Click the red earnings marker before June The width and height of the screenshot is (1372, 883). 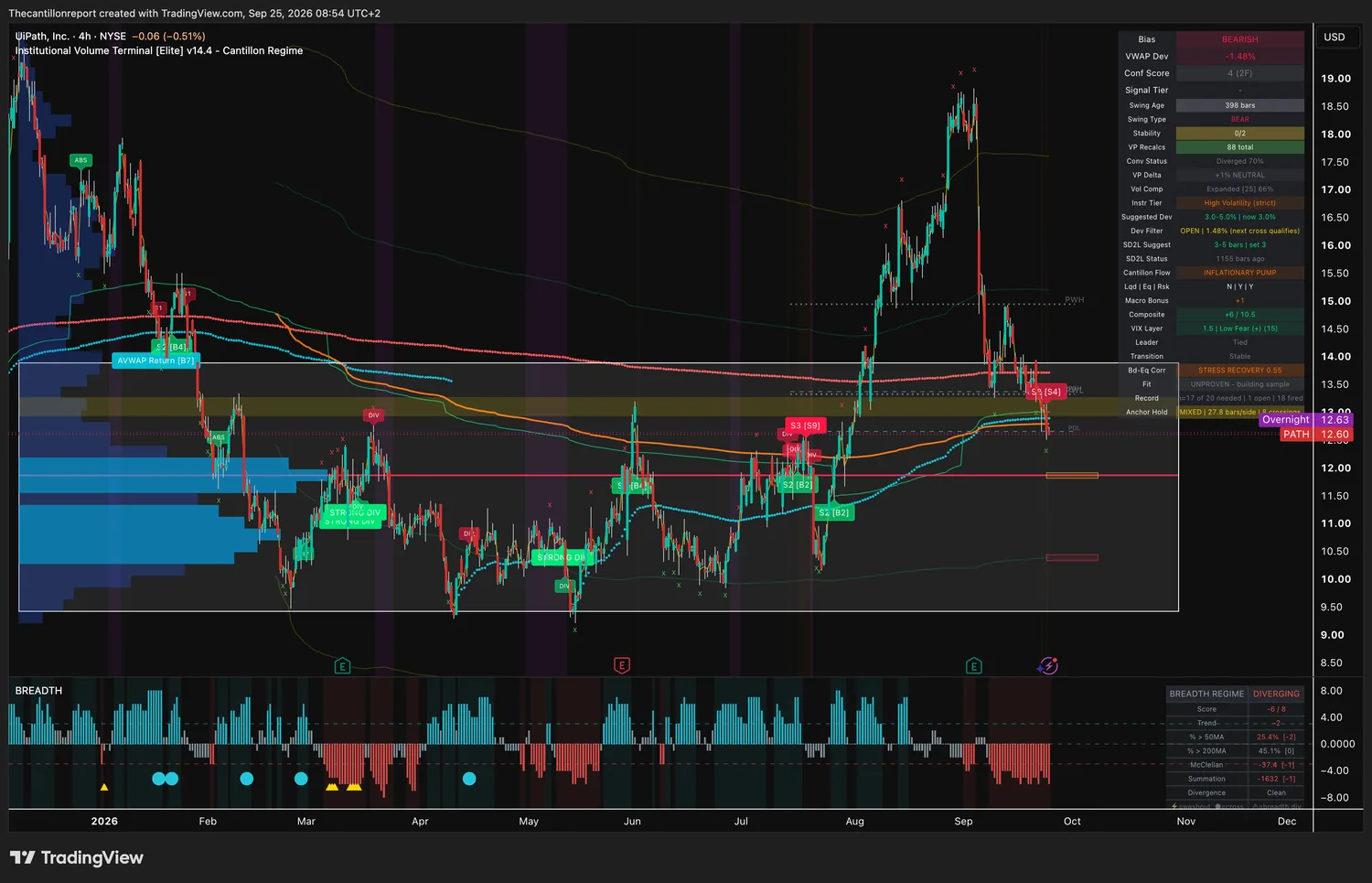621,666
